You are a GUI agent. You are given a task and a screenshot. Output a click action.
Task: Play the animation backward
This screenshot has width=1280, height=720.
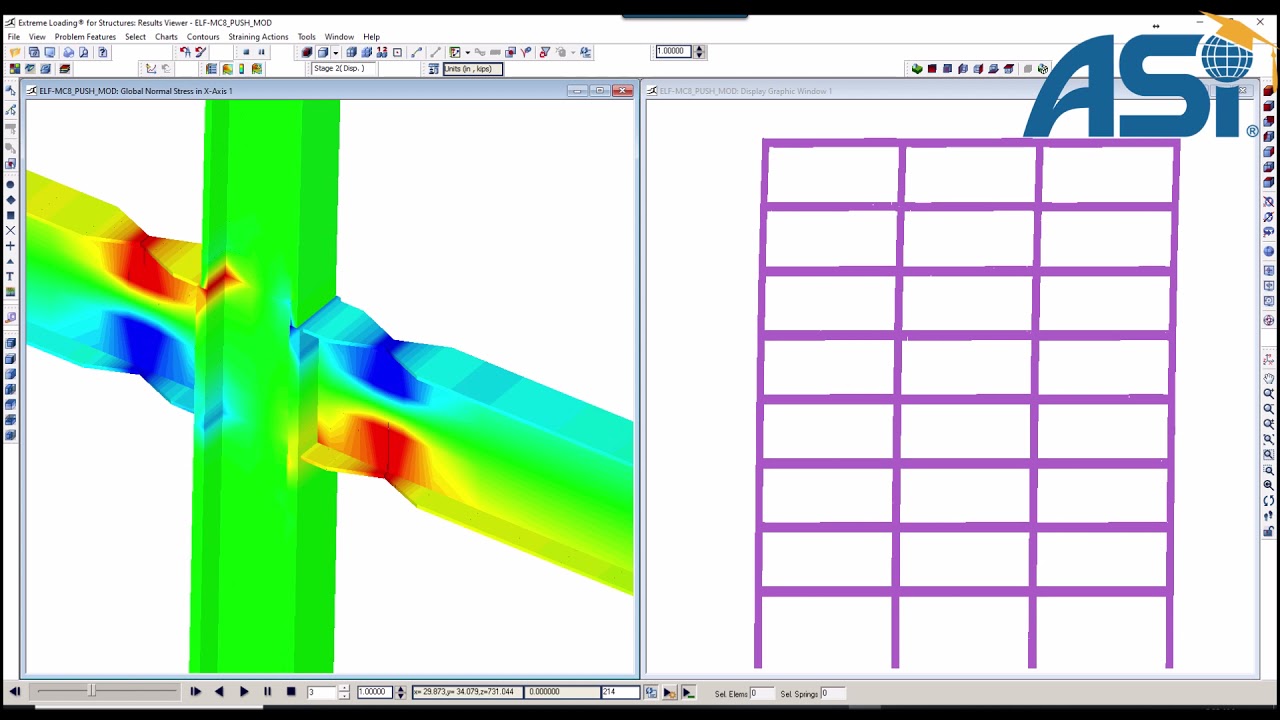click(219, 691)
